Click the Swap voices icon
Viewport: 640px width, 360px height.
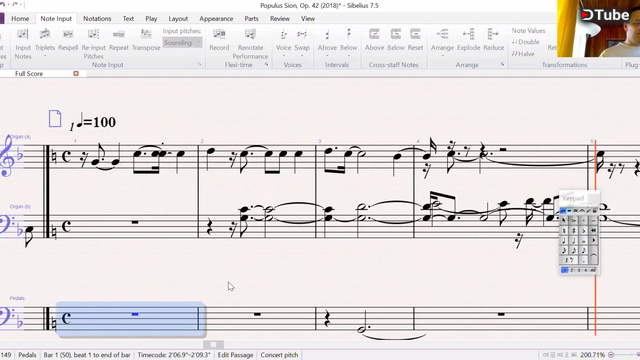pyautogui.click(x=302, y=34)
